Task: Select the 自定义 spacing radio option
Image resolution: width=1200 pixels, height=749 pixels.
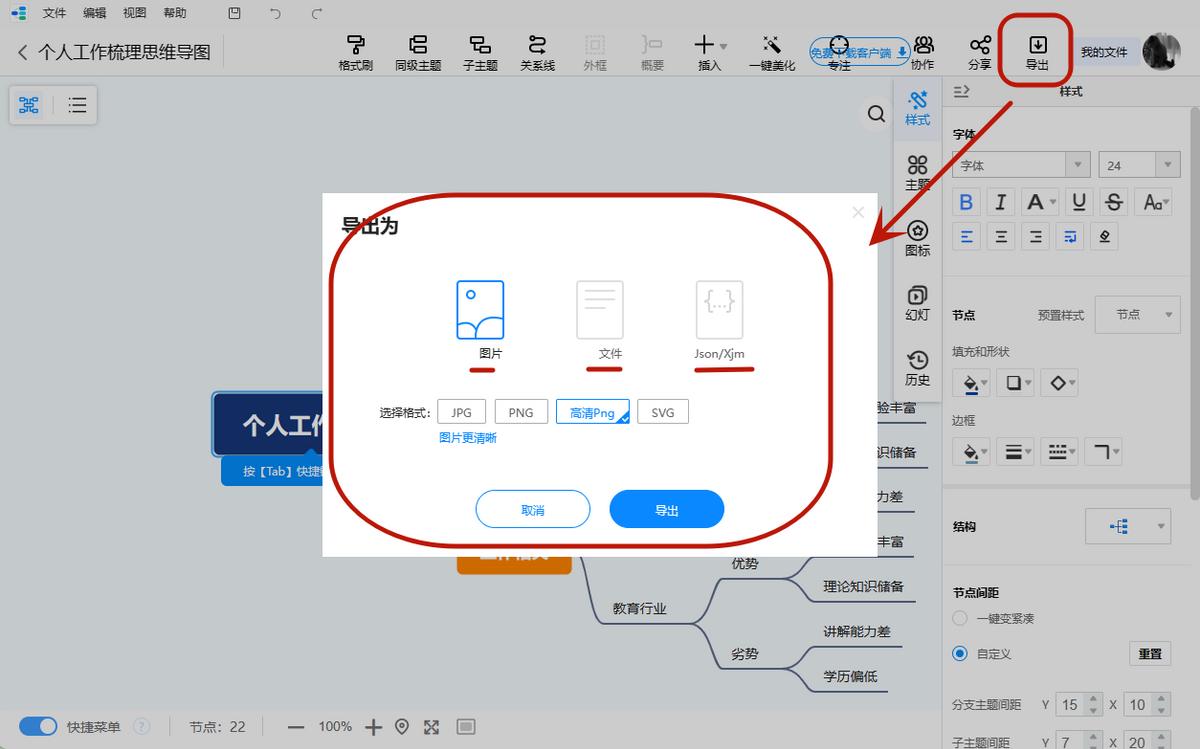Action: point(959,654)
